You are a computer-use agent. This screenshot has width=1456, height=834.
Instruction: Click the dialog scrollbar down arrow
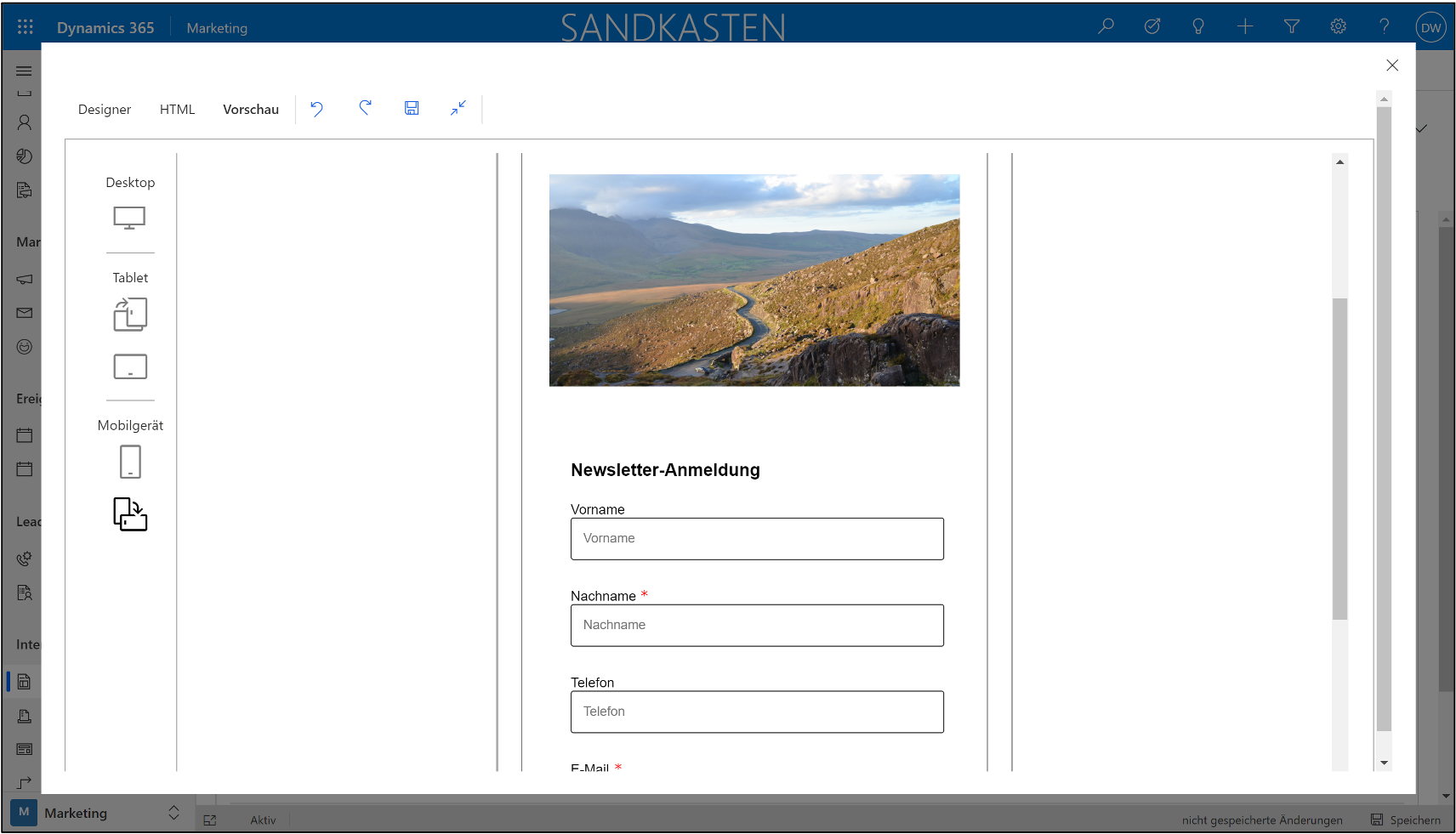[x=1384, y=763]
